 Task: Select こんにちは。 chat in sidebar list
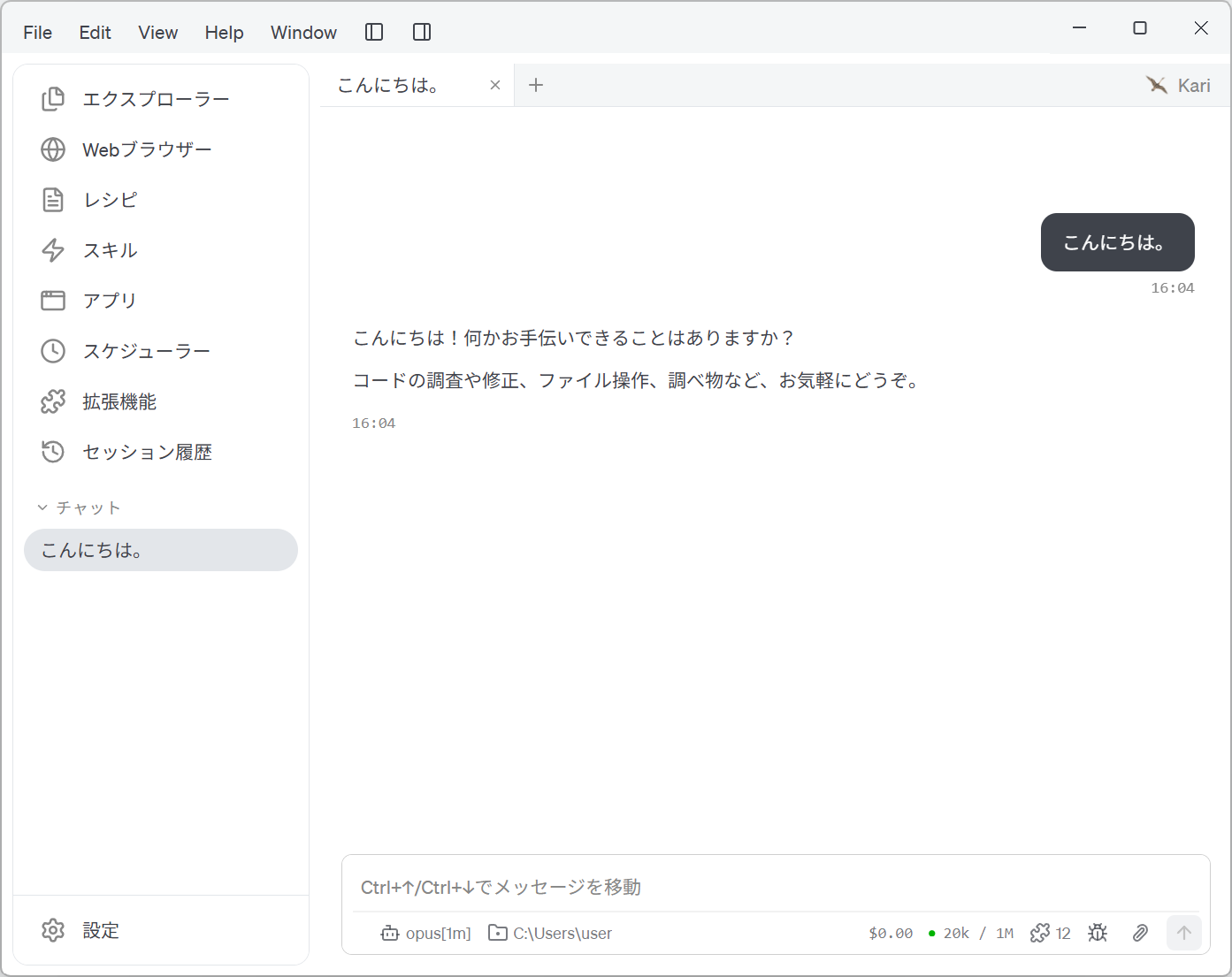click(161, 550)
